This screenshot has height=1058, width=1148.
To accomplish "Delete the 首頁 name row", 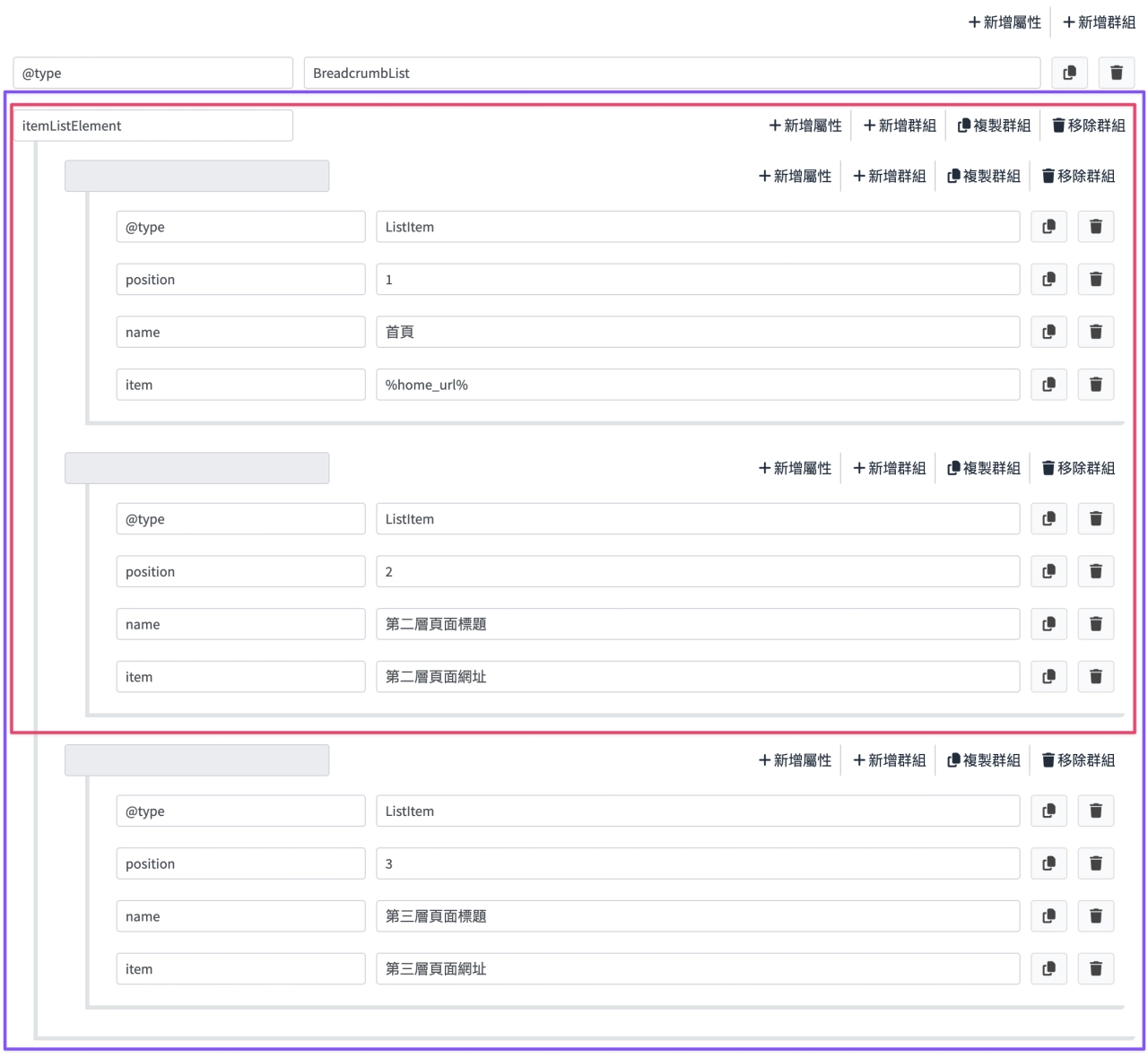I will pyautogui.click(x=1096, y=332).
